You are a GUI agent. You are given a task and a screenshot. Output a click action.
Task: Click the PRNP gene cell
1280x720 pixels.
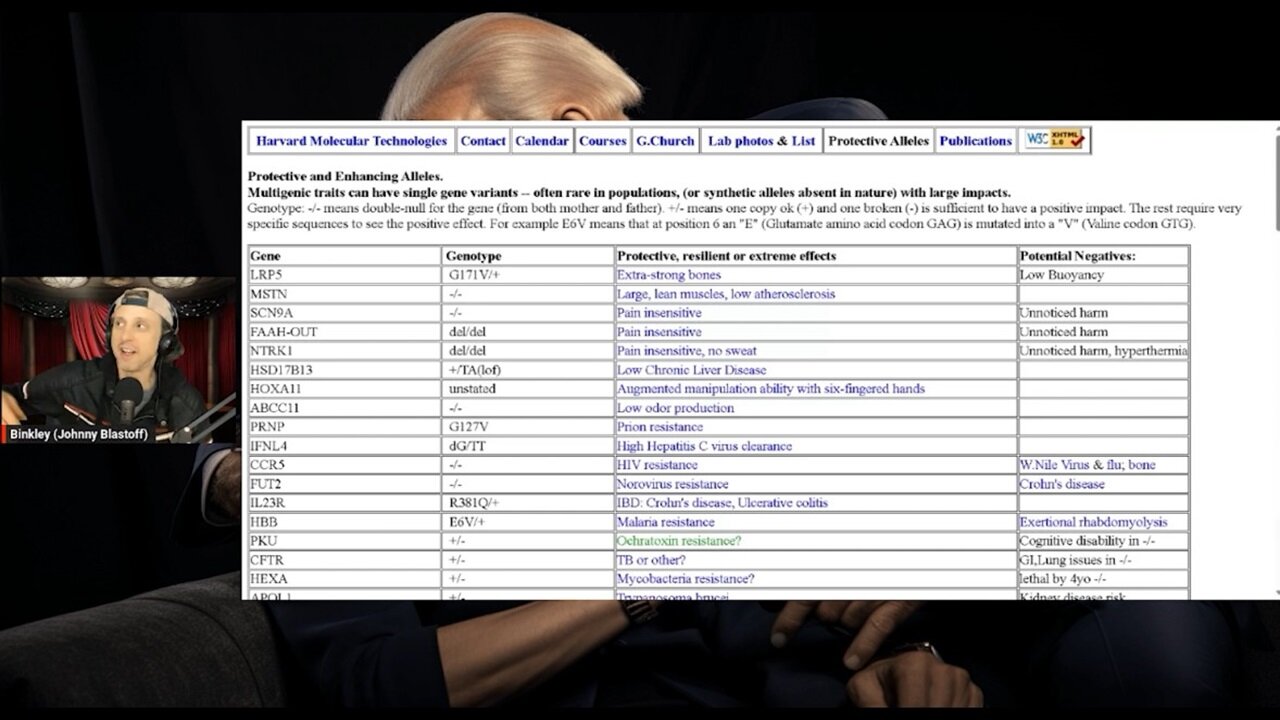(345, 427)
